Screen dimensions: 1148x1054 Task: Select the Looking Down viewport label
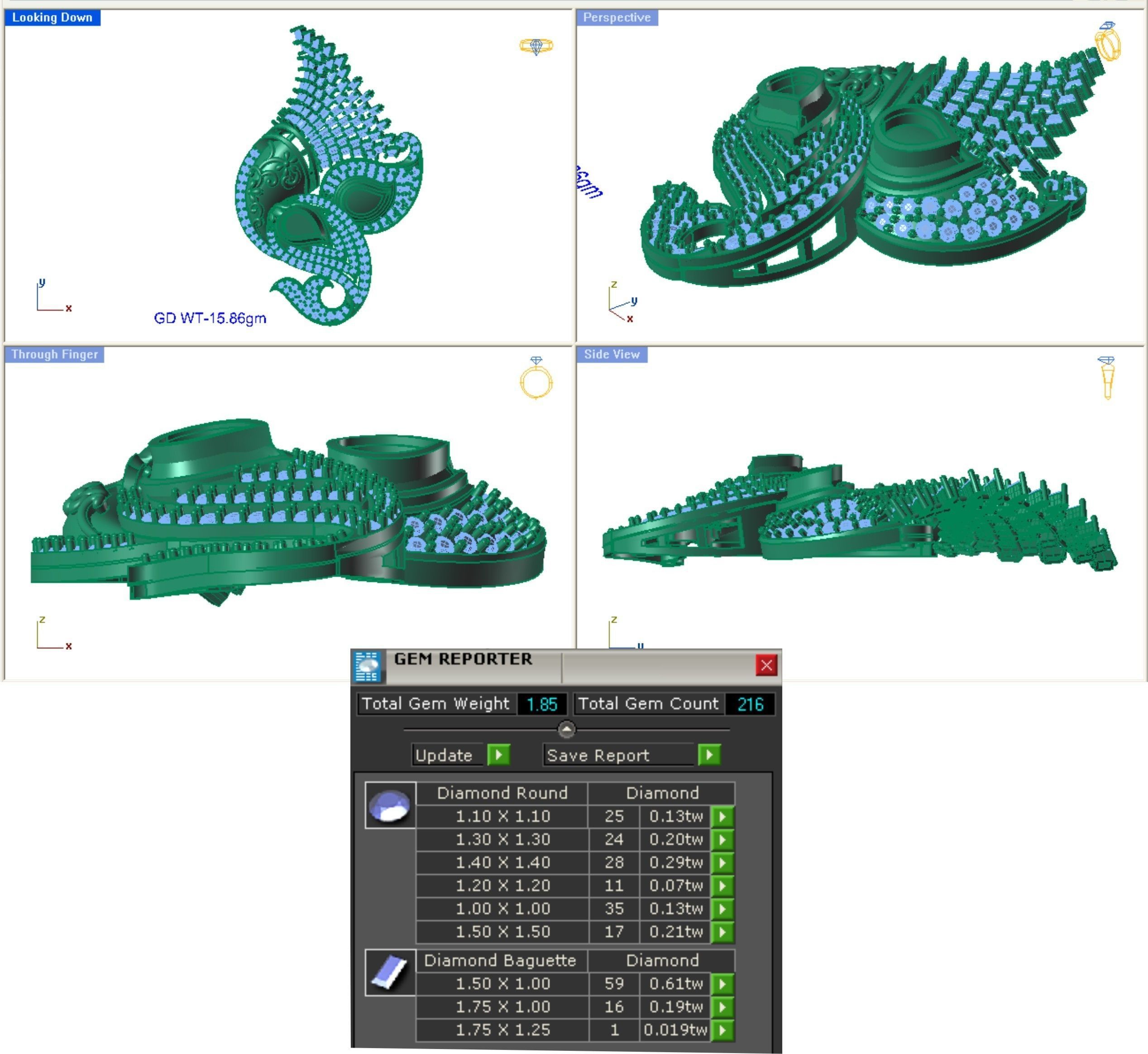pos(52,18)
